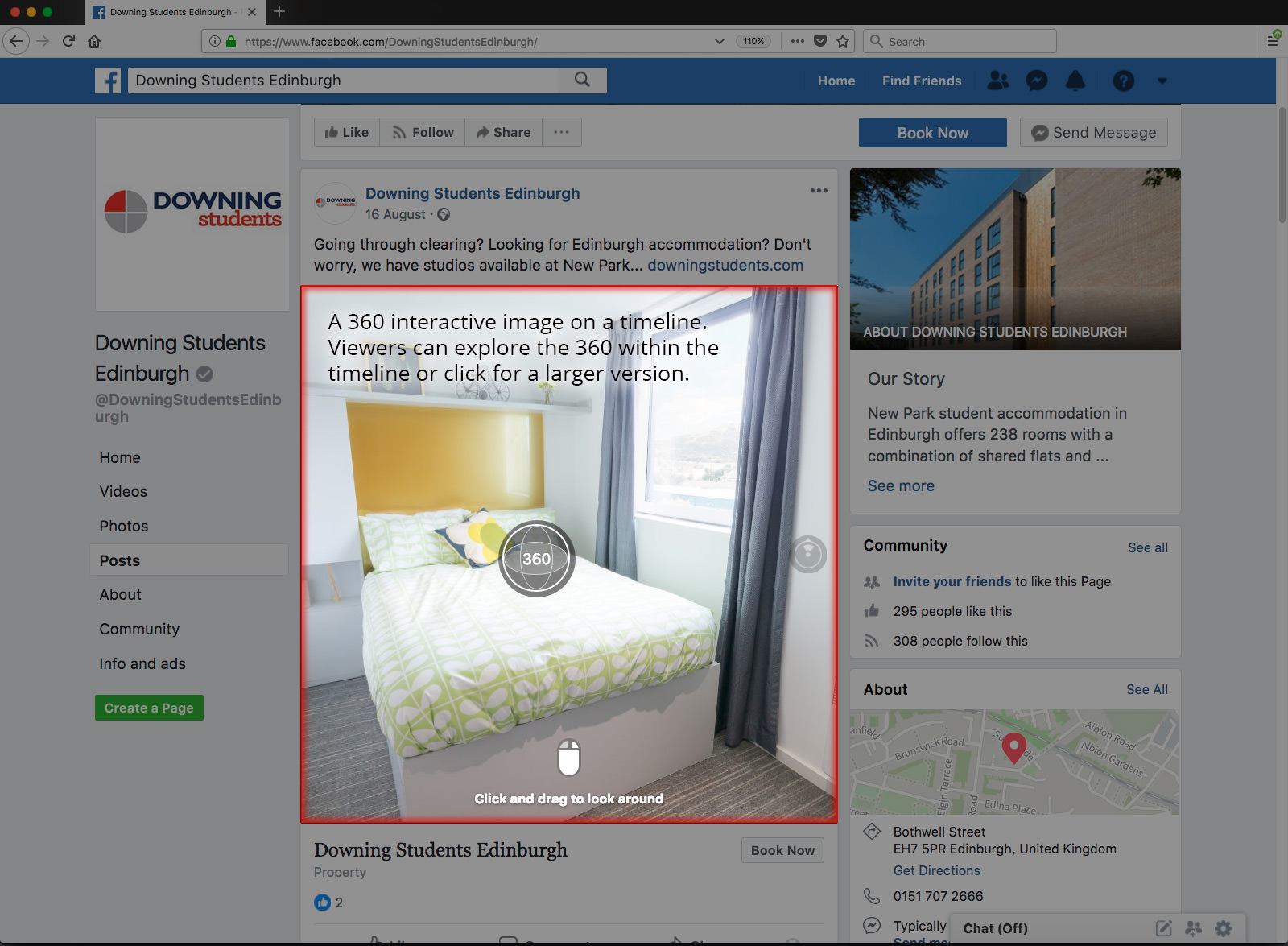This screenshot has height=946, width=1288.
Task: Click Invite your friends link
Action: tap(952, 581)
